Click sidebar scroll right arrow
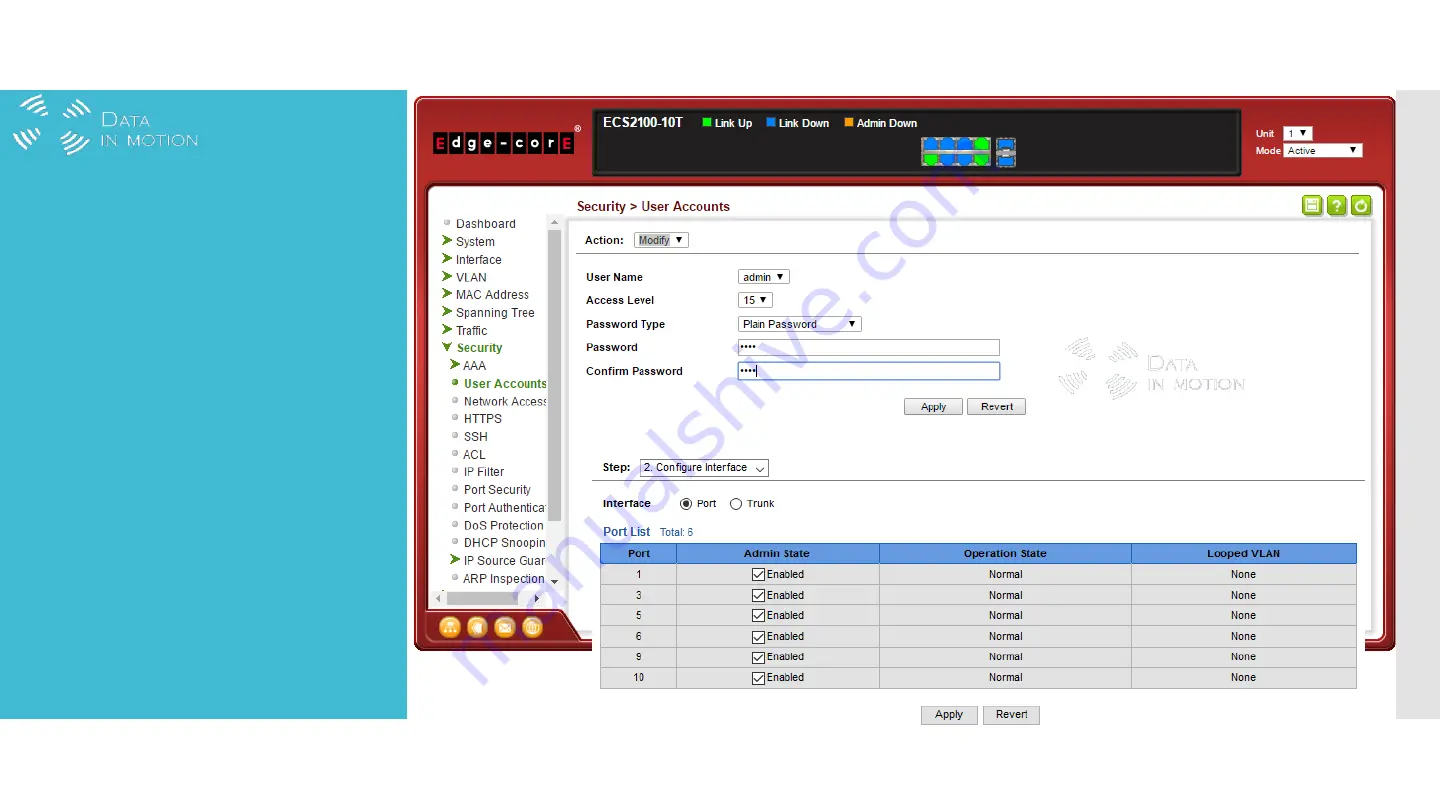Screen dimensions: 1440x810 (537, 598)
